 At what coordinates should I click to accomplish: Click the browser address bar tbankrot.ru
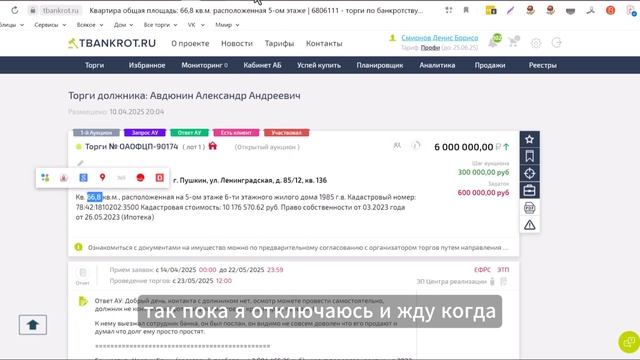coord(60,11)
